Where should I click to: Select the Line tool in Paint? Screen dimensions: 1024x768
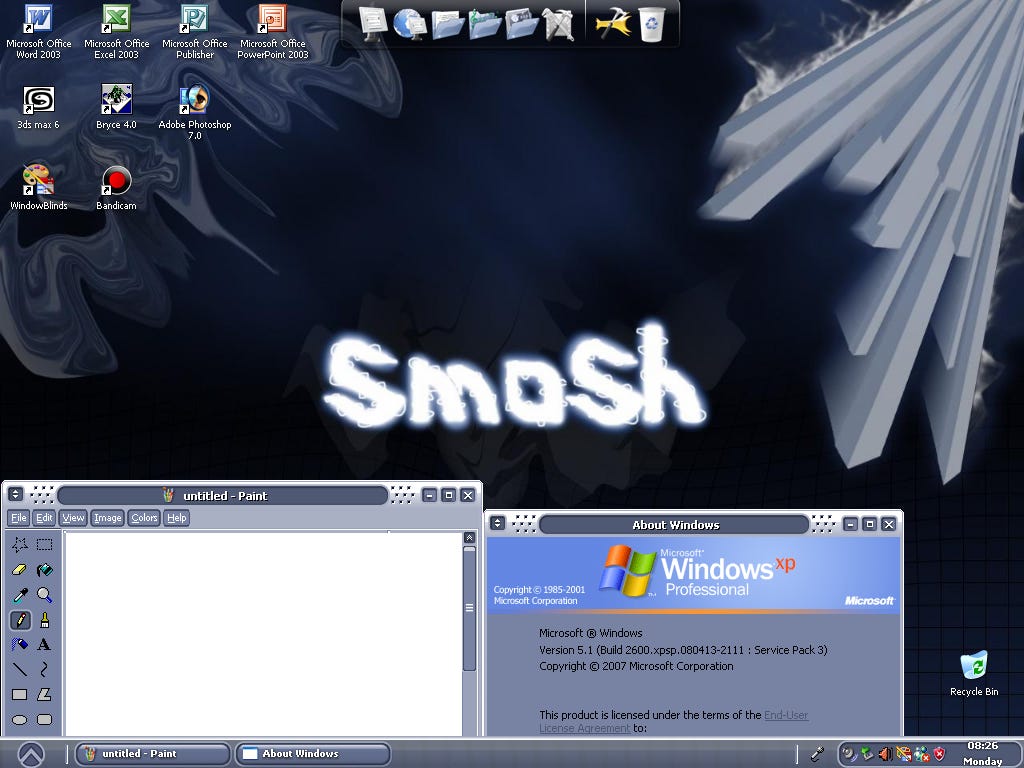pos(20,669)
